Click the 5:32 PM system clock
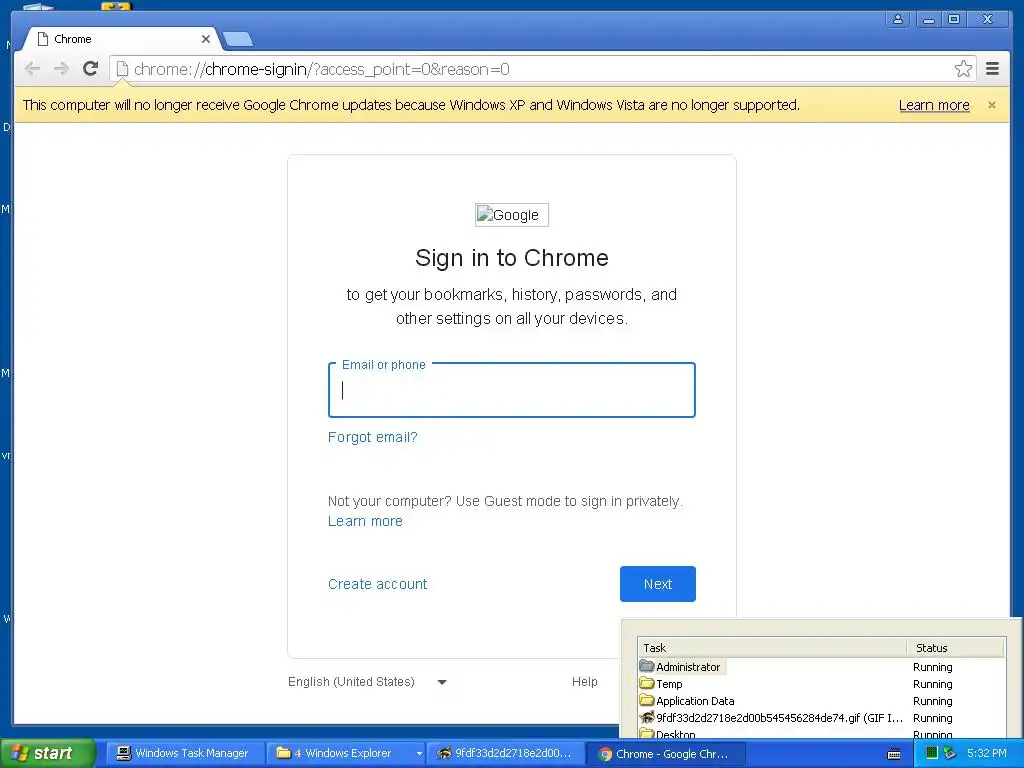The height and width of the screenshot is (768, 1024). tap(987, 753)
